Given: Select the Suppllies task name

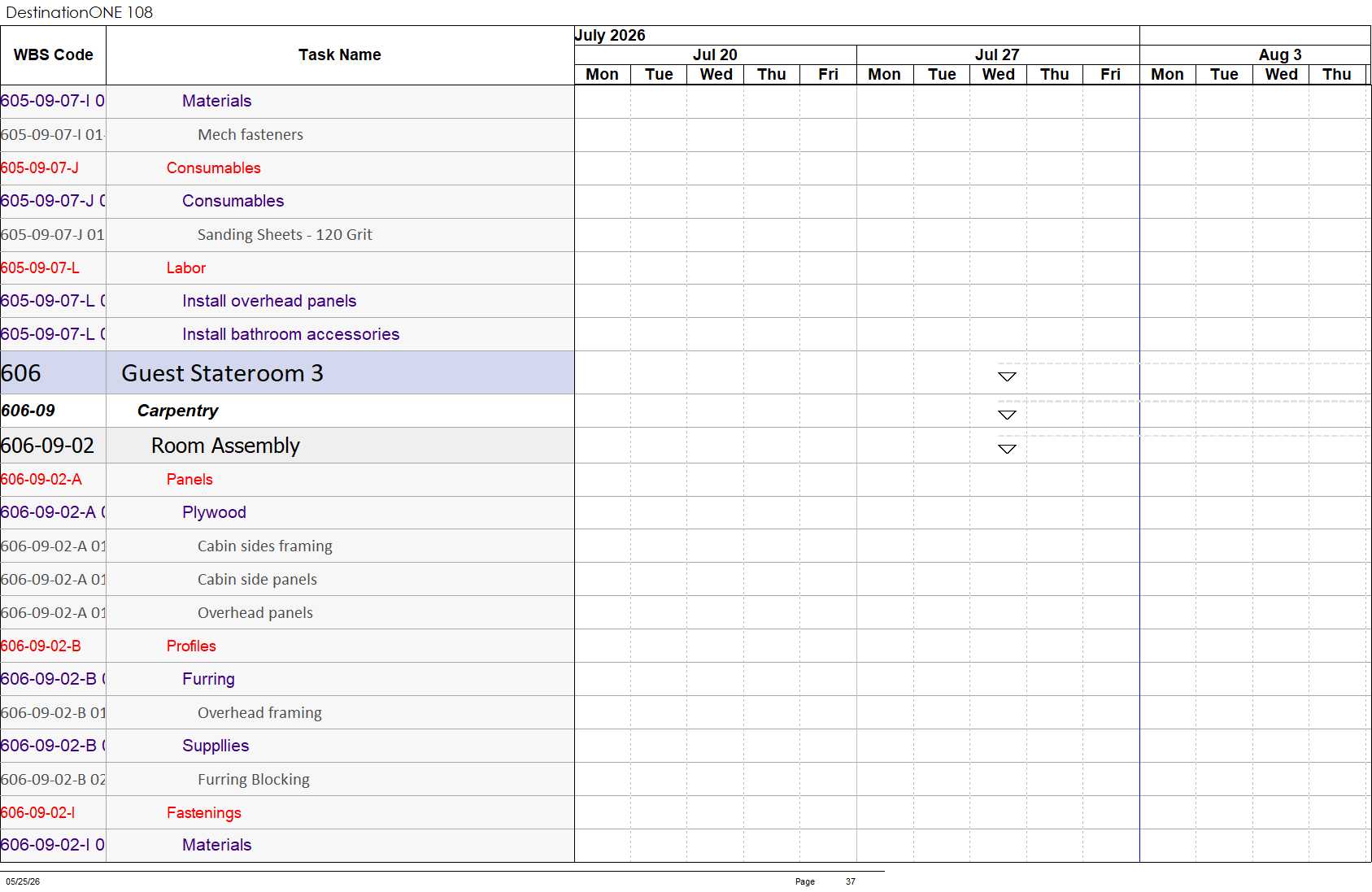Looking at the screenshot, I should pyautogui.click(x=216, y=746).
